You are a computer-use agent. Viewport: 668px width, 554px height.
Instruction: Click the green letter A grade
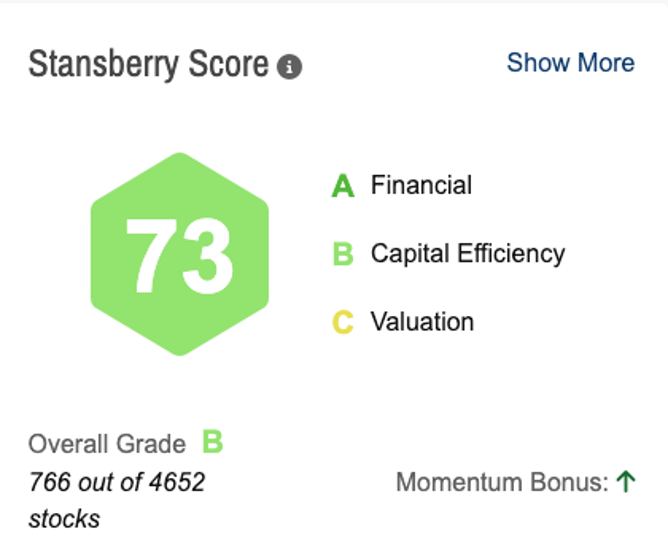click(x=343, y=186)
